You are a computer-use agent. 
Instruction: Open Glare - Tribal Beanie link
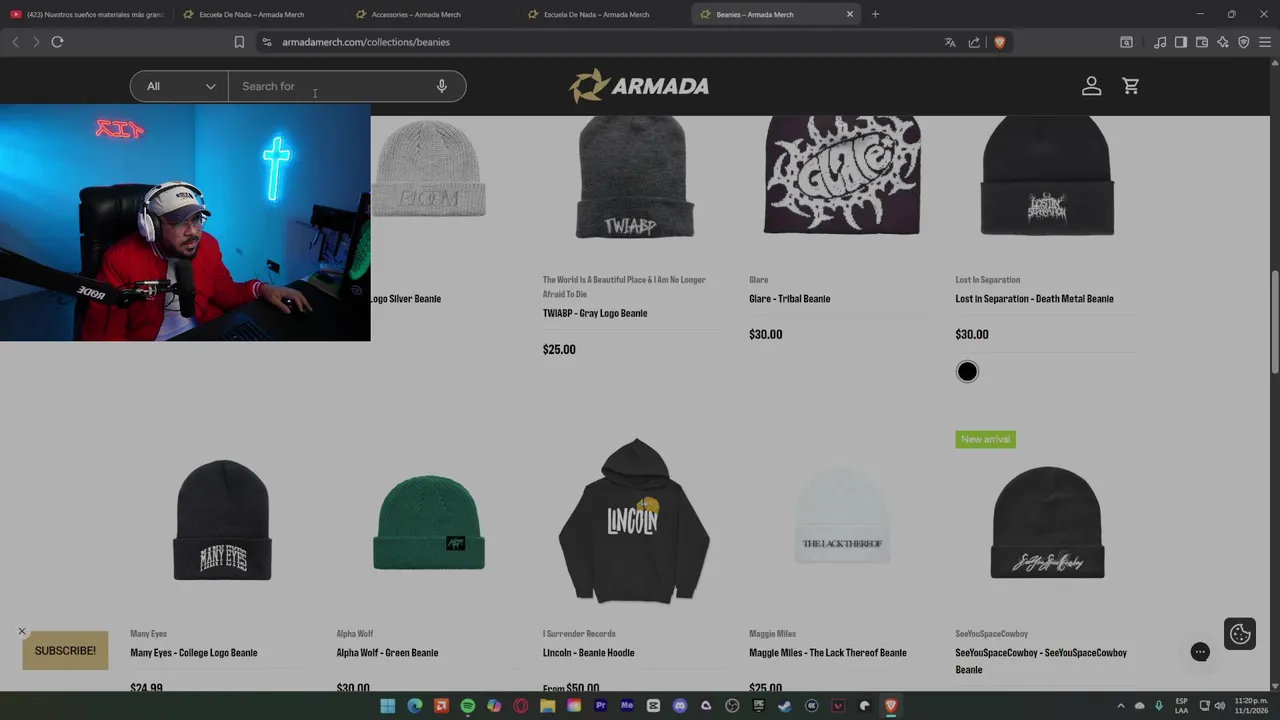pyautogui.click(x=789, y=299)
